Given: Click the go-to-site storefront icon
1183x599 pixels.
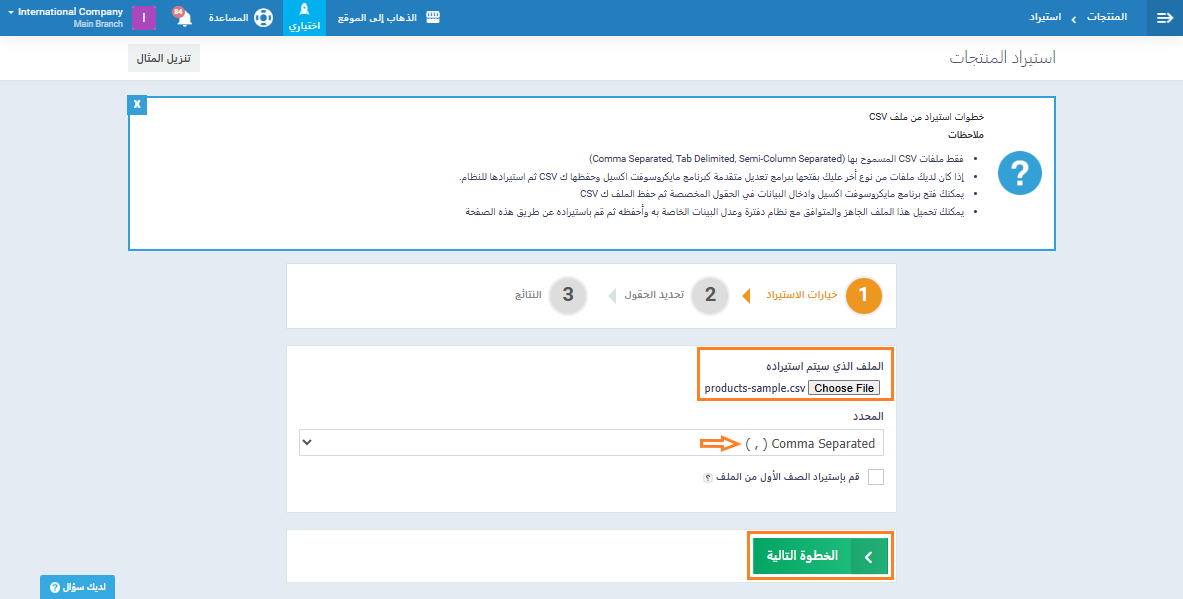Looking at the screenshot, I should (x=434, y=18).
